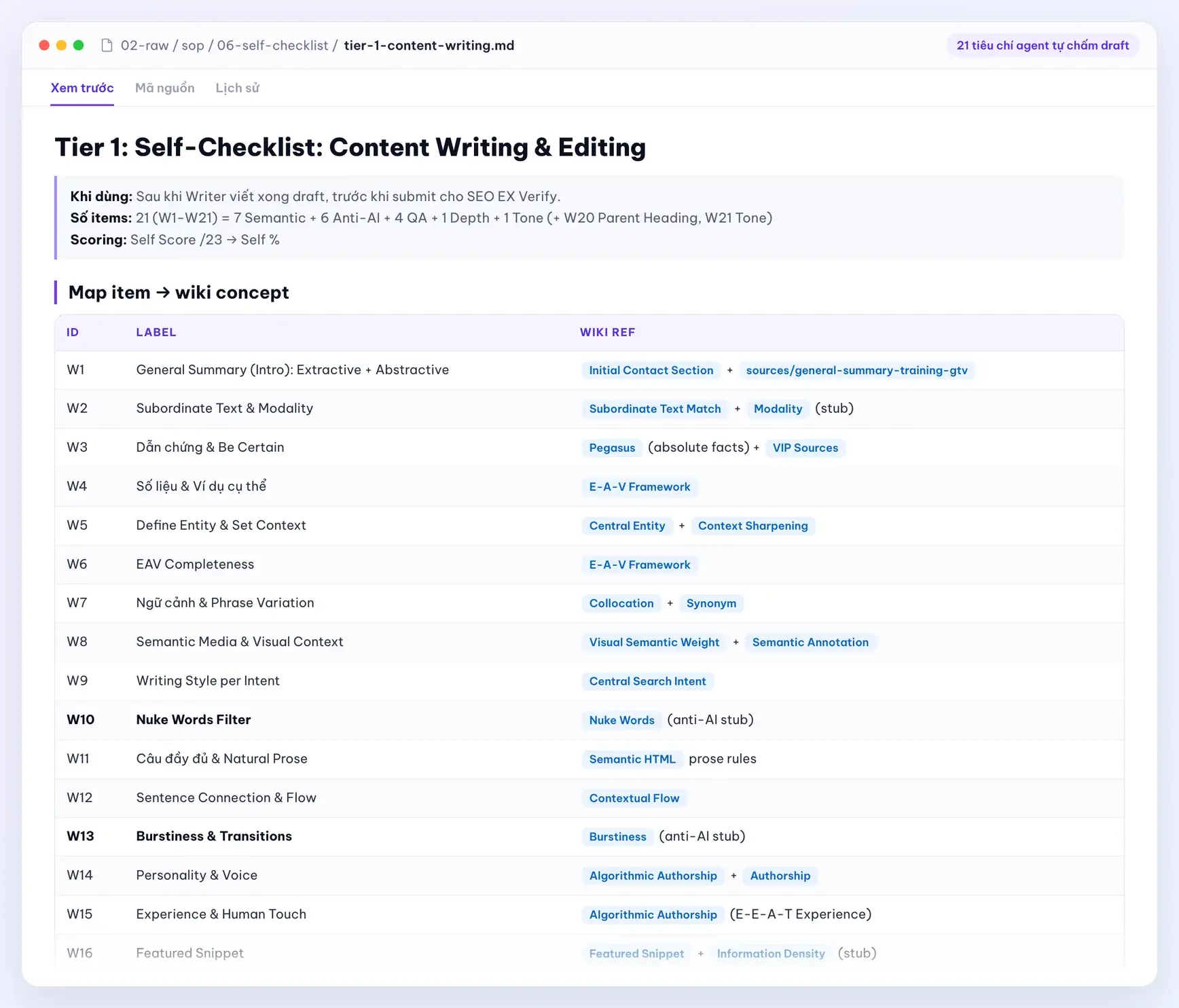
Task: Open the sources/general-summary-training-gtv link
Action: click(856, 370)
